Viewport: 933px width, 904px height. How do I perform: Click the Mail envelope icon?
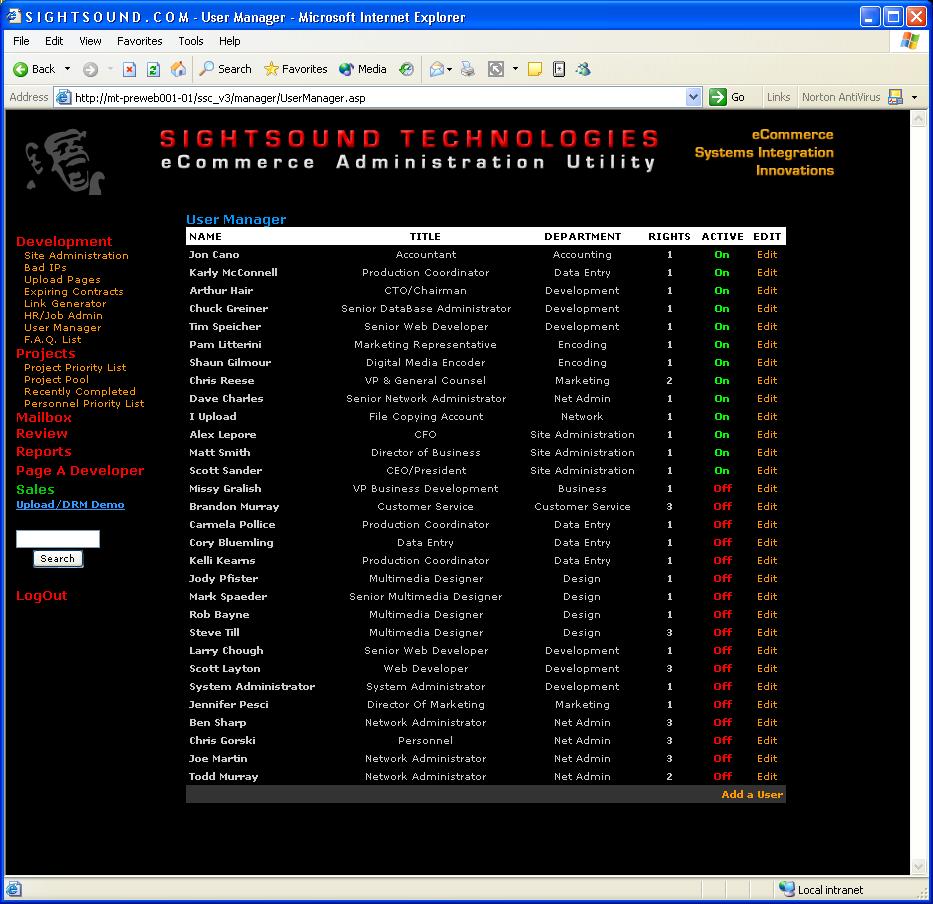point(437,70)
